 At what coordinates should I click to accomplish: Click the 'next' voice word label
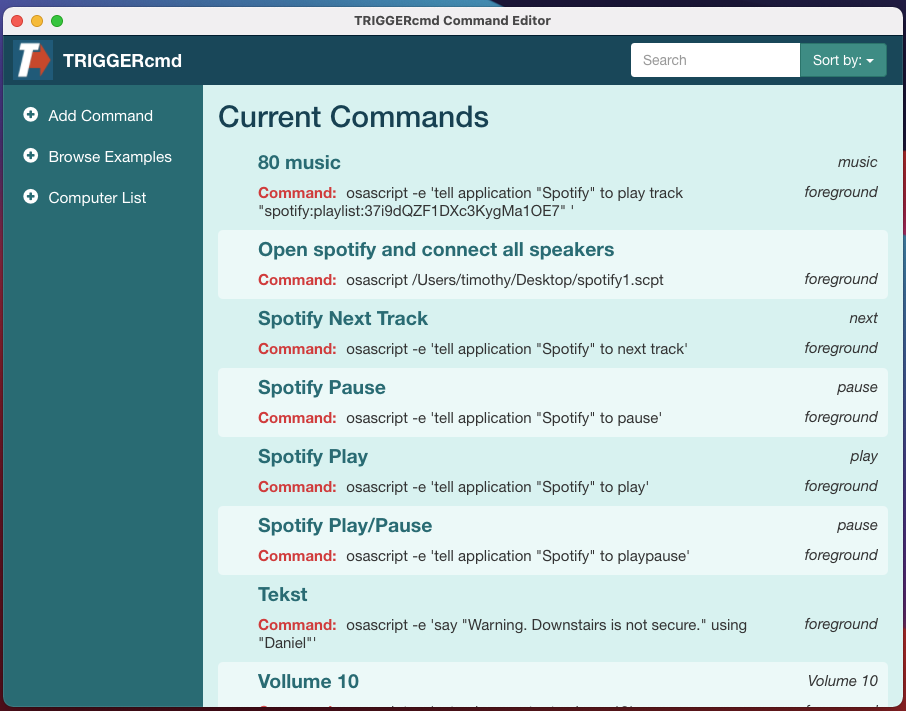tap(863, 318)
